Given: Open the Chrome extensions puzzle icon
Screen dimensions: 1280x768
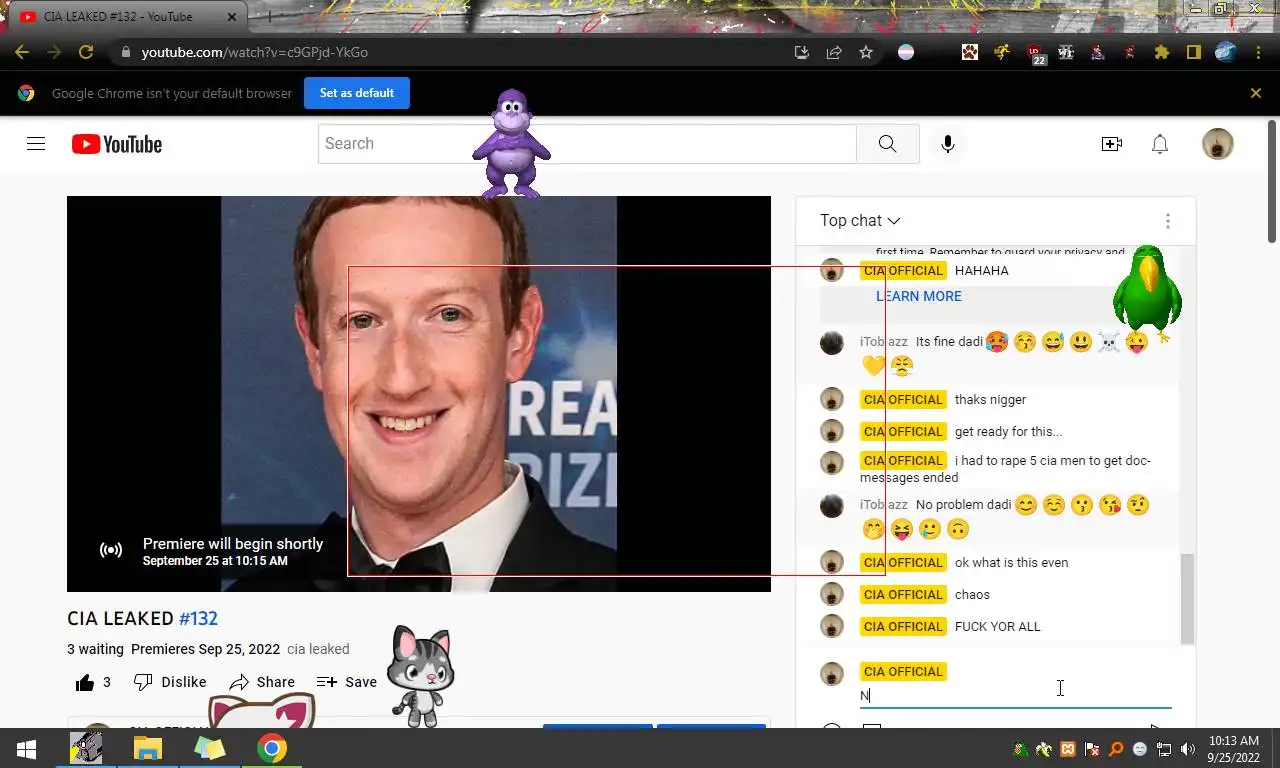Looking at the screenshot, I should 1161,52.
